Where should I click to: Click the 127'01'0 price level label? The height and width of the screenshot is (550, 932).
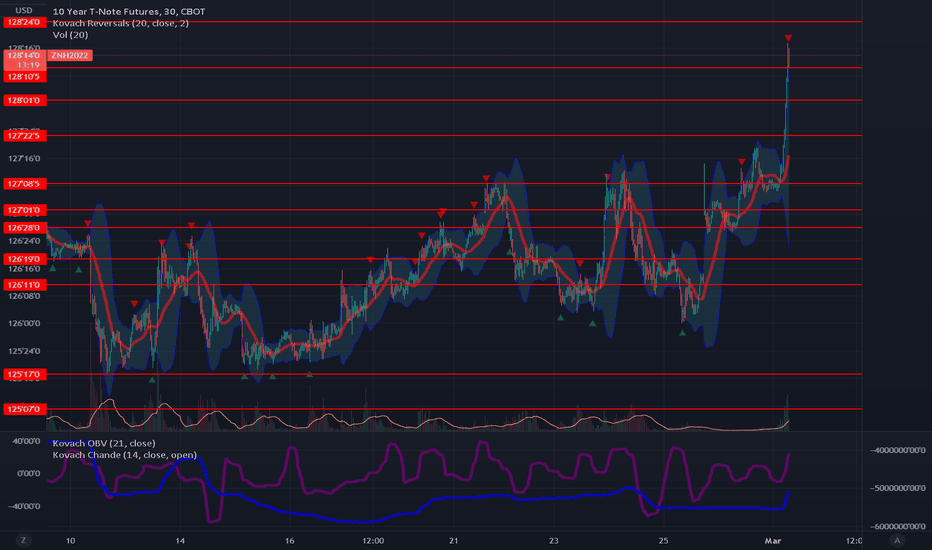24,210
